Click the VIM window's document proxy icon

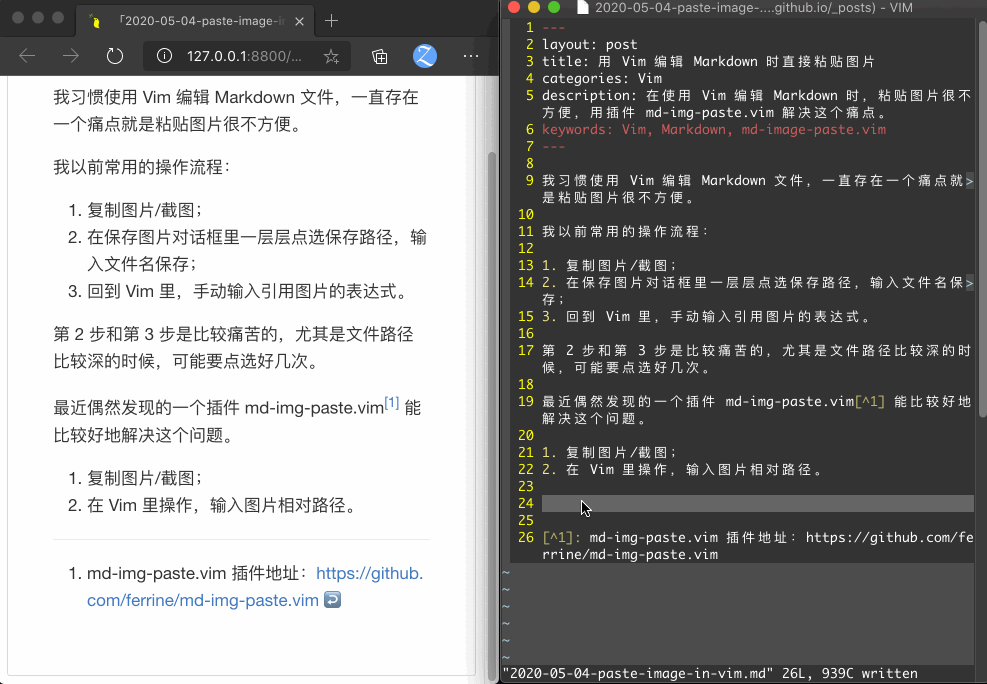583,8
